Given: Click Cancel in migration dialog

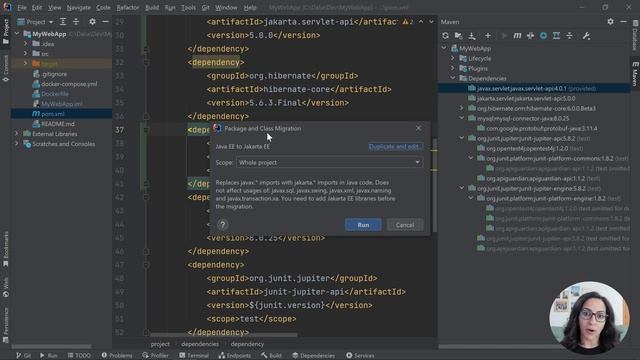Looking at the screenshot, I should pyautogui.click(x=405, y=225).
